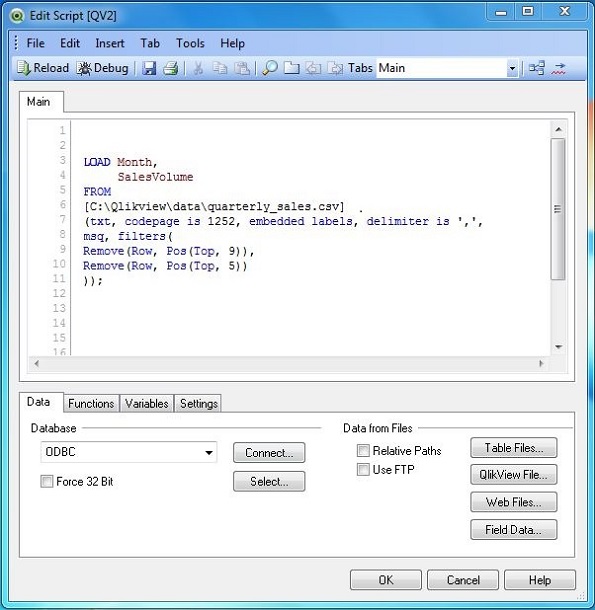
Task: Check the Relative Paths option
Action: tap(363, 450)
